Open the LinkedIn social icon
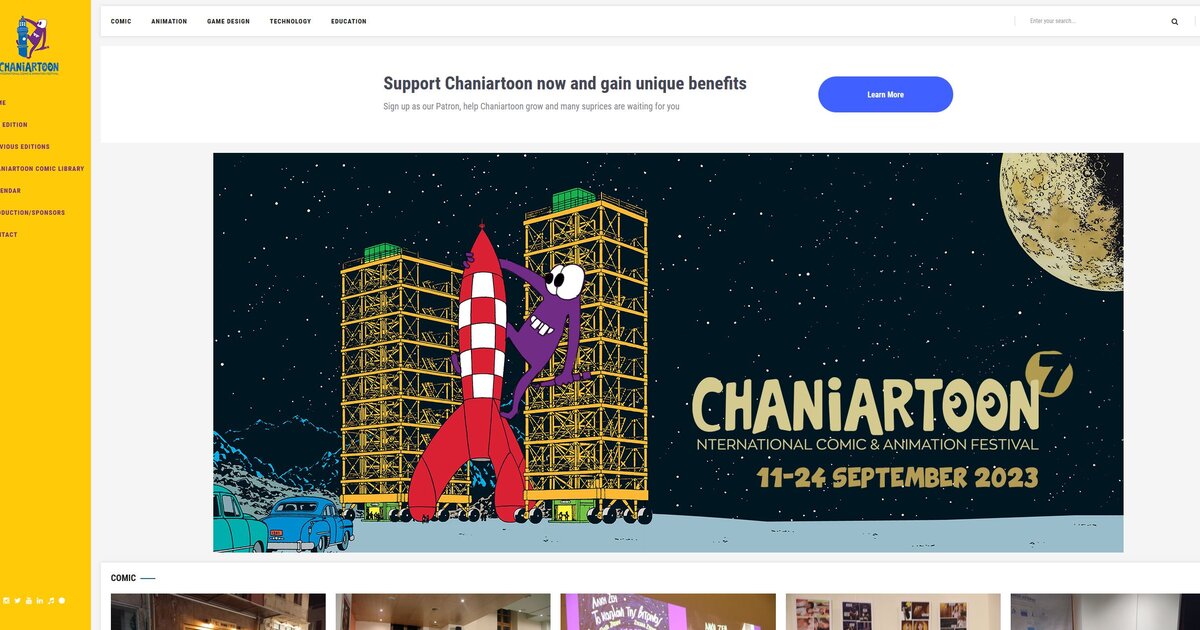1200x630 pixels. tap(40, 600)
